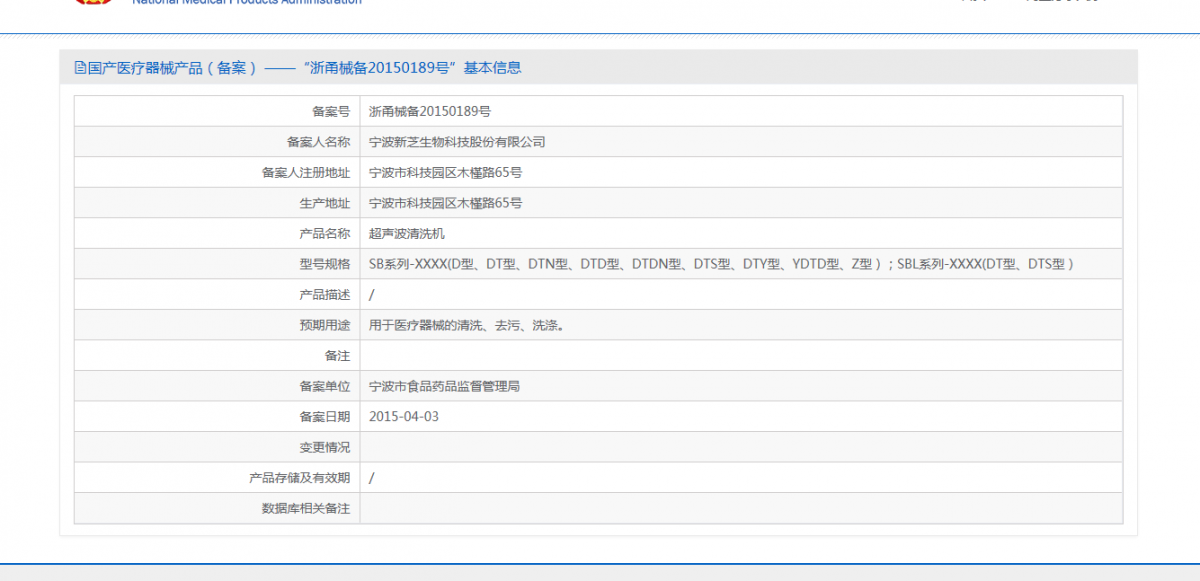Image resolution: width=1200 pixels, height=581 pixels.
Task: Click the slash value in the 产品描述 row
Action: pyautogui.click(x=372, y=295)
